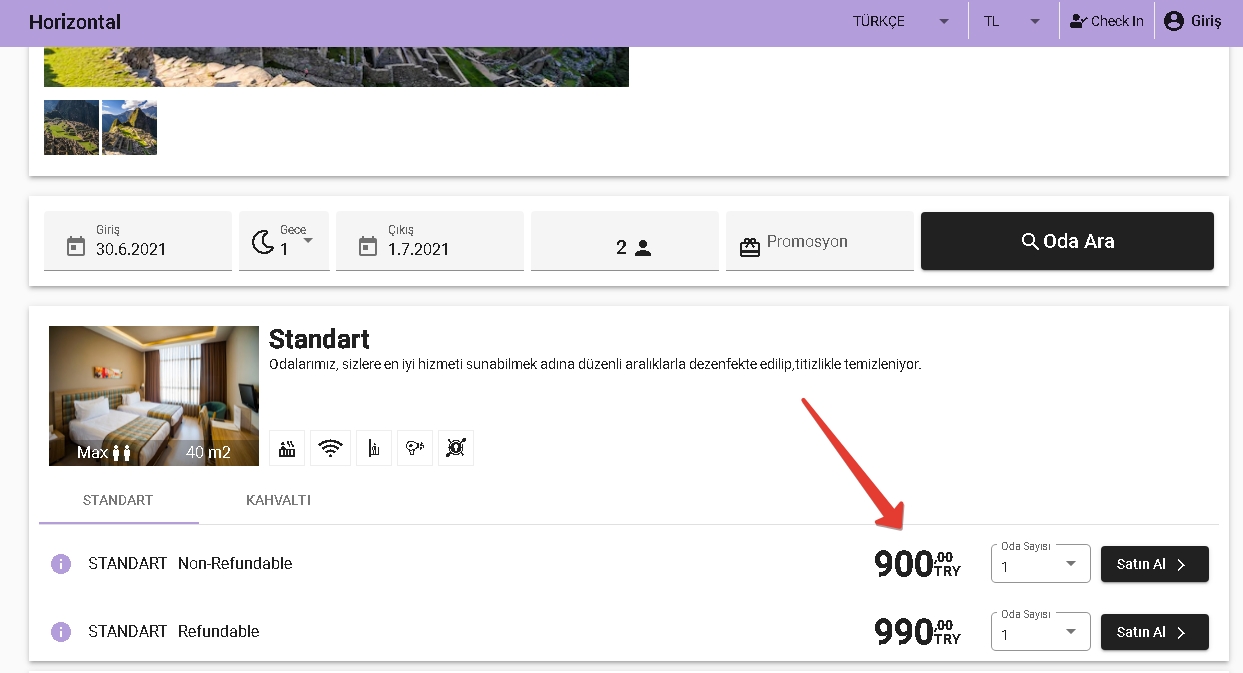Screen dimensions: 1243x673
Task: Click the Giriş check-in date calendar icon
Action: pyautogui.click(x=76, y=246)
